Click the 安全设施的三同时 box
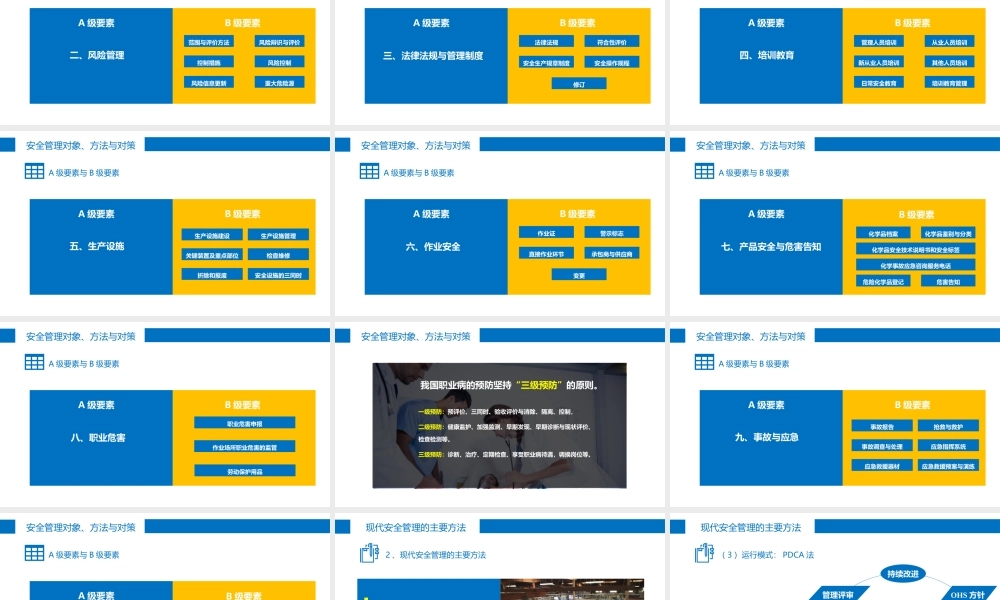 [x=278, y=275]
